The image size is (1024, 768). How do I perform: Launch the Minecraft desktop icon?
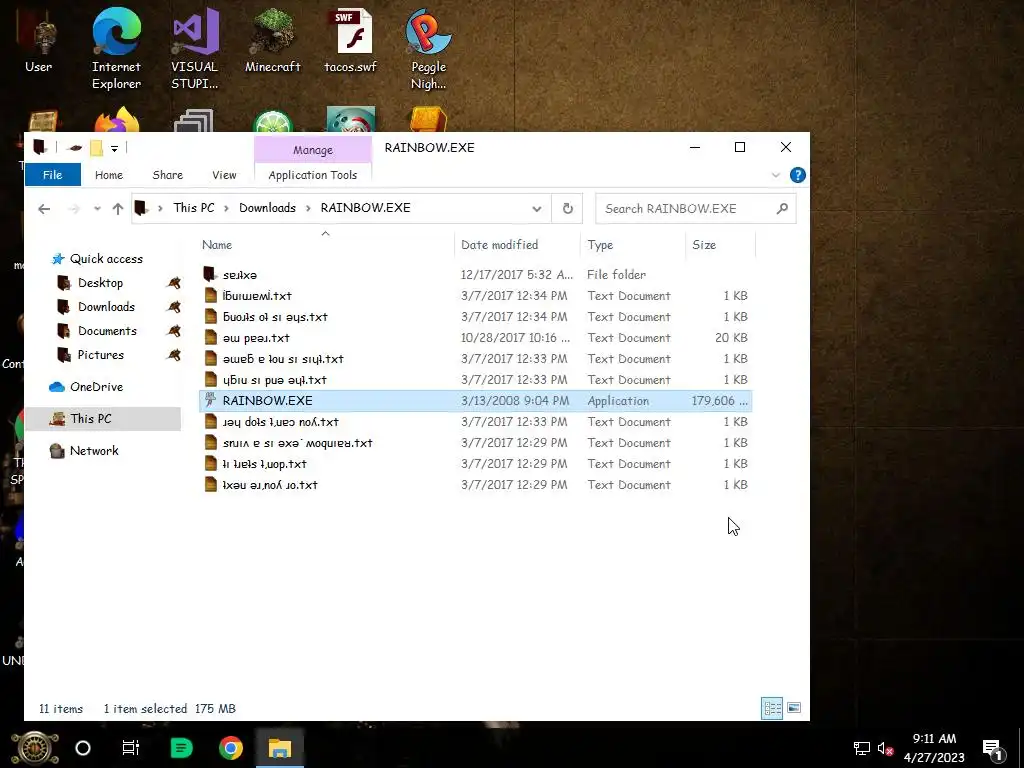pyautogui.click(x=272, y=40)
